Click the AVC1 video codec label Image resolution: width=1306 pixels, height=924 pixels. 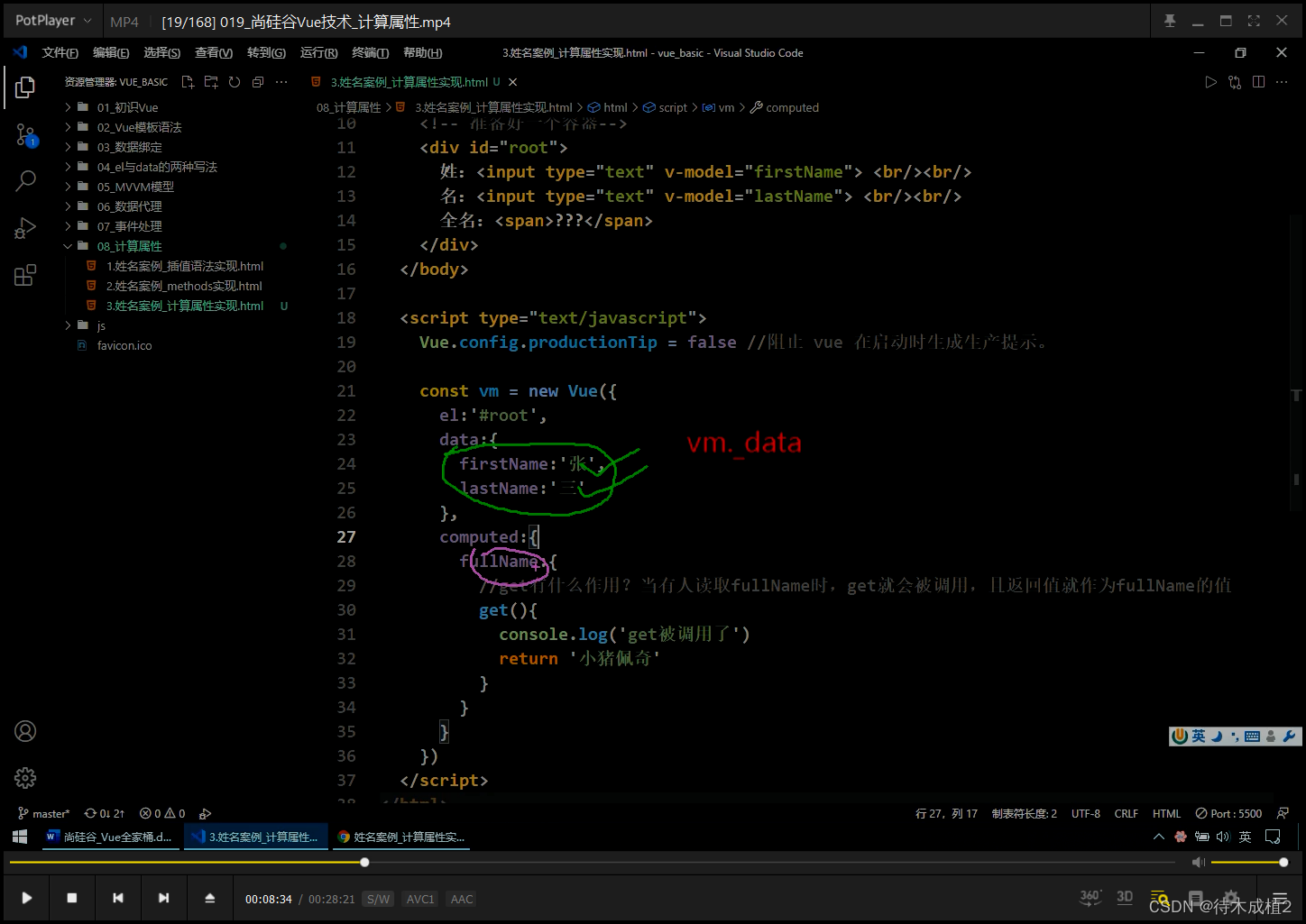point(420,899)
